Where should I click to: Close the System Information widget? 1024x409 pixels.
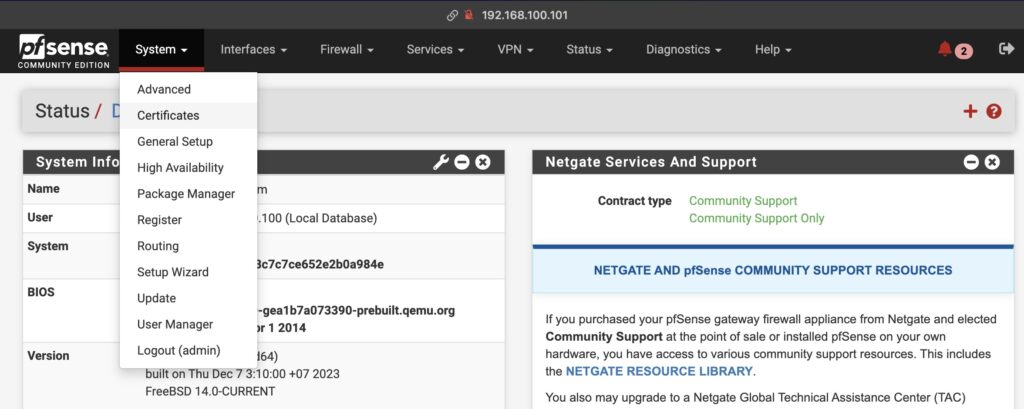[483, 162]
